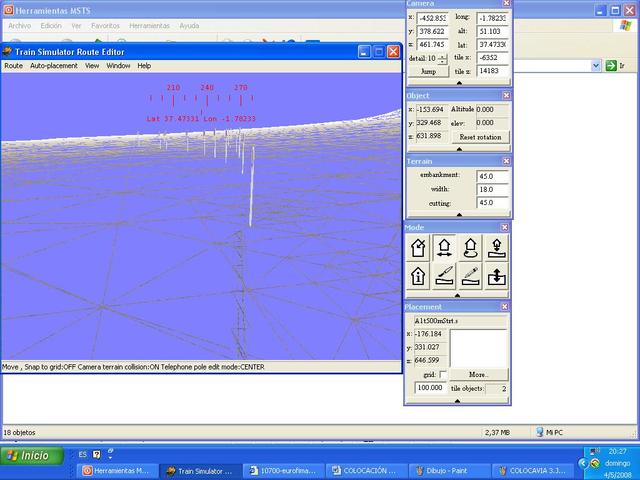Open the Auto-placement menu
This screenshot has width=640, height=480.
click(53, 66)
